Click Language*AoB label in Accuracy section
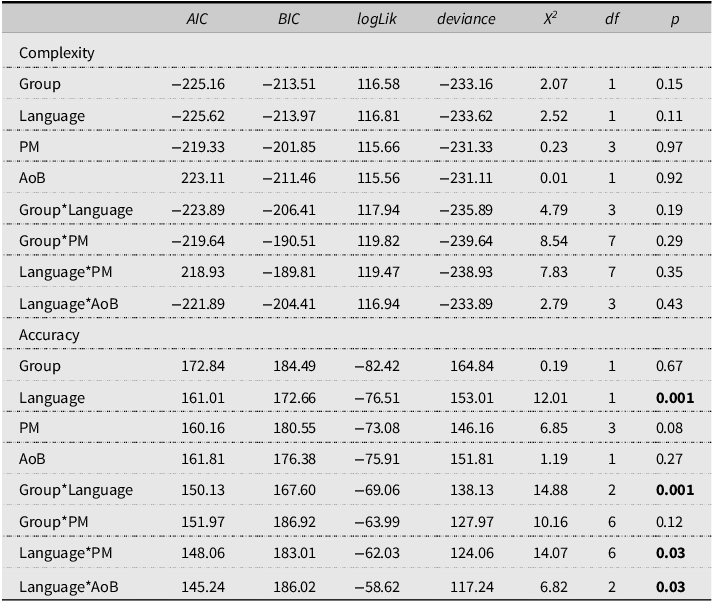Image resolution: width=713 pixels, height=602 pixels. point(69,587)
